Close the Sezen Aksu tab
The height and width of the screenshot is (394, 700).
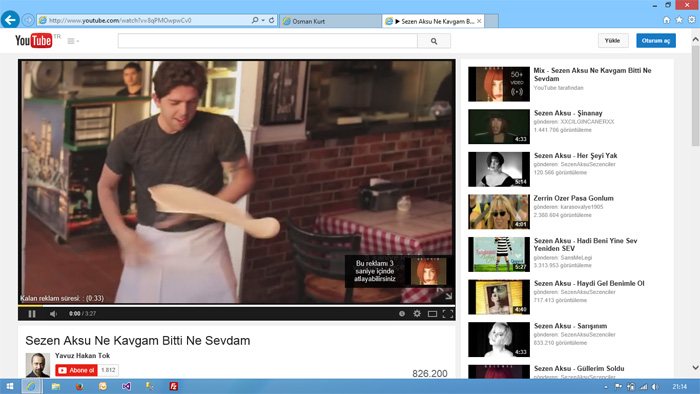click(479, 21)
